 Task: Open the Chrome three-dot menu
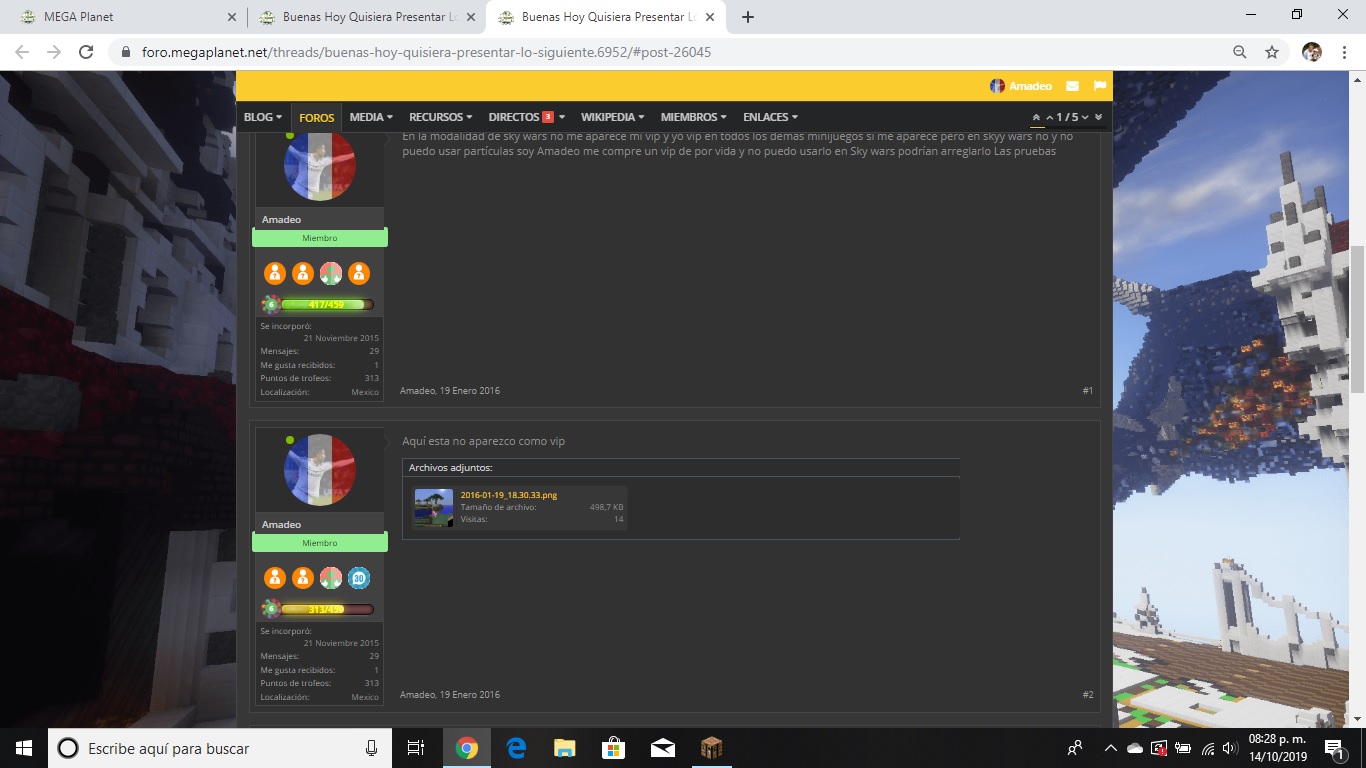(x=1345, y=52)
